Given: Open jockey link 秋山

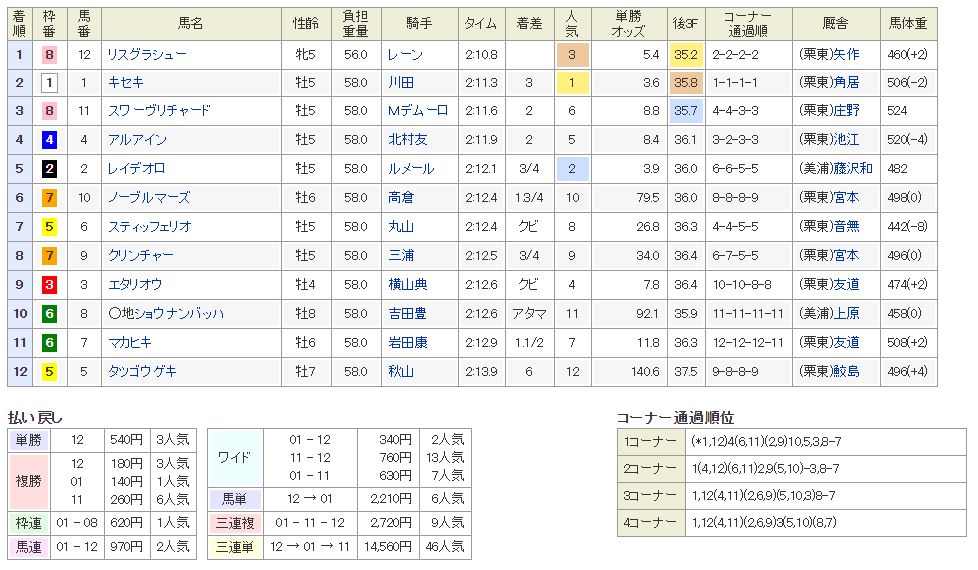Looking at the screenshot, I should (x=401, y=372).
